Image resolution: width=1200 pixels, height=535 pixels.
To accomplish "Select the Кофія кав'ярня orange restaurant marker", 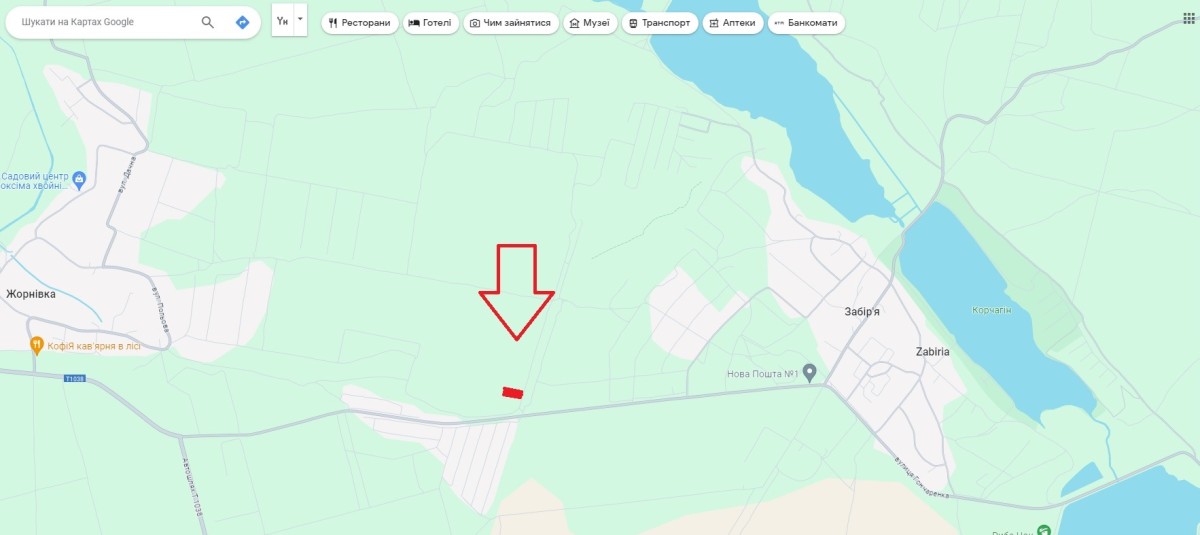I will click(x=37, y=345).
